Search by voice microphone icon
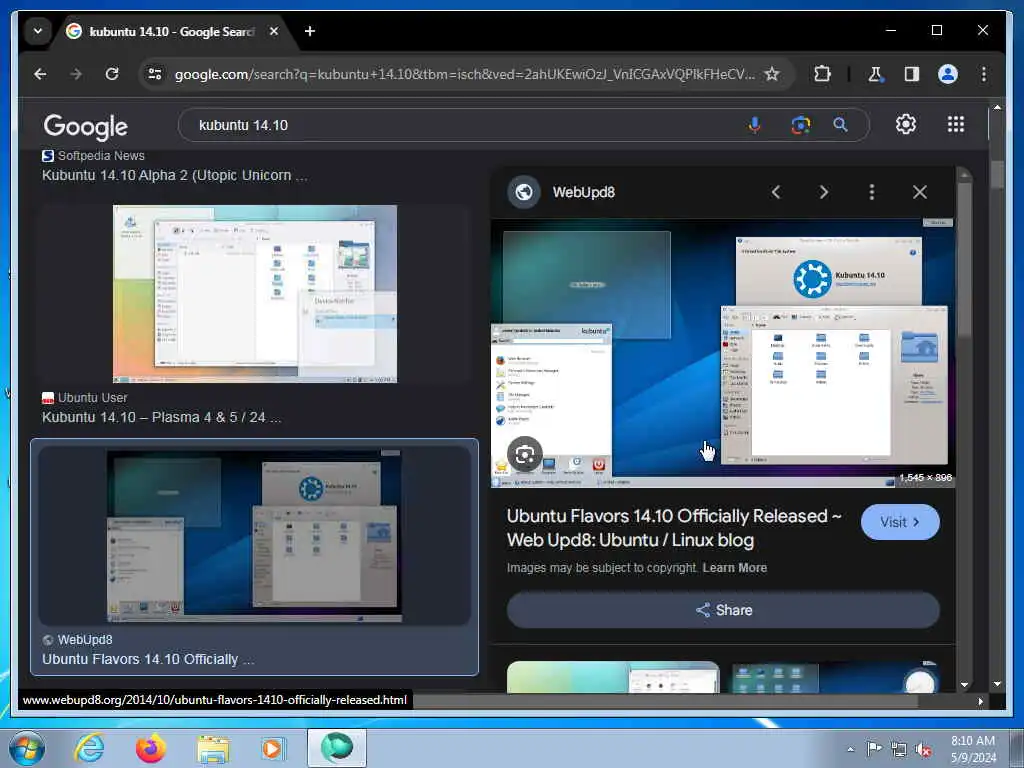The image size is (1024, 768). 754,125
